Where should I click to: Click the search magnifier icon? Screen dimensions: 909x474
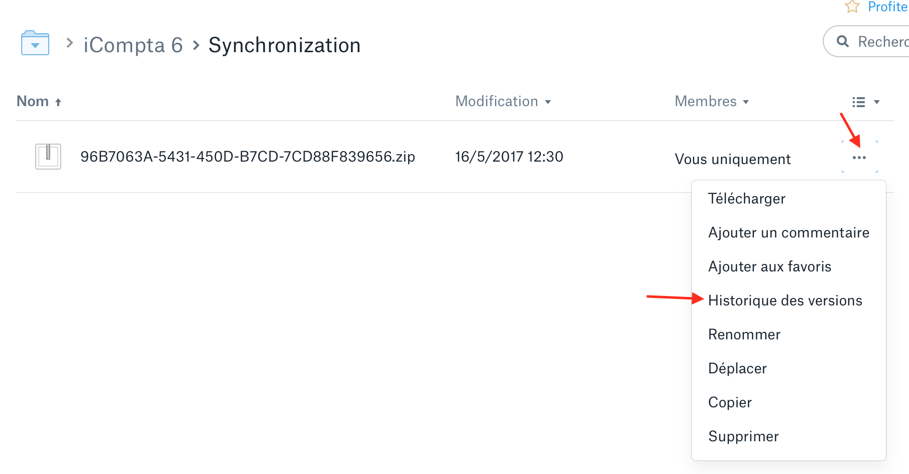coord(843,42)
